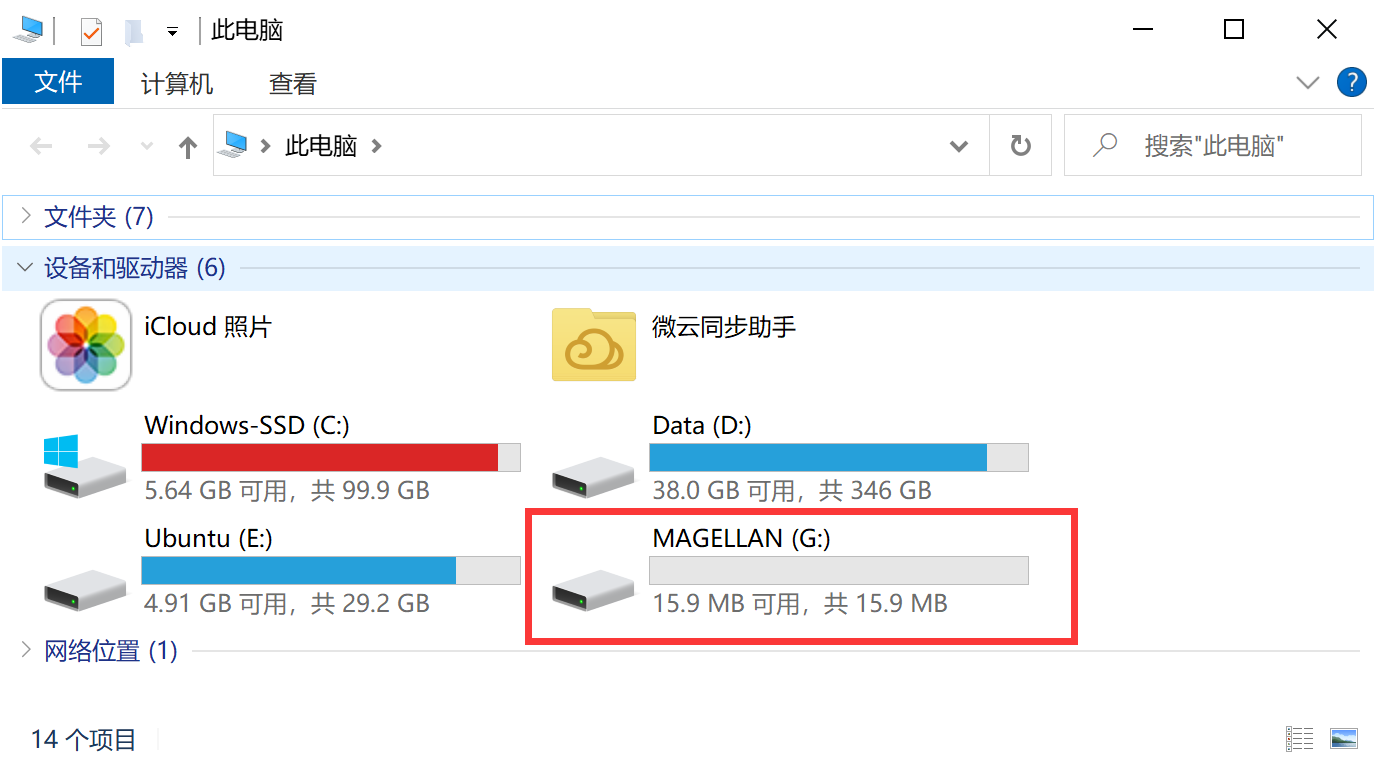Viewport: 1376px width, 764px height.
Task: Open the Windows-SSD (C:) drive
Action: tap(246, 425)
